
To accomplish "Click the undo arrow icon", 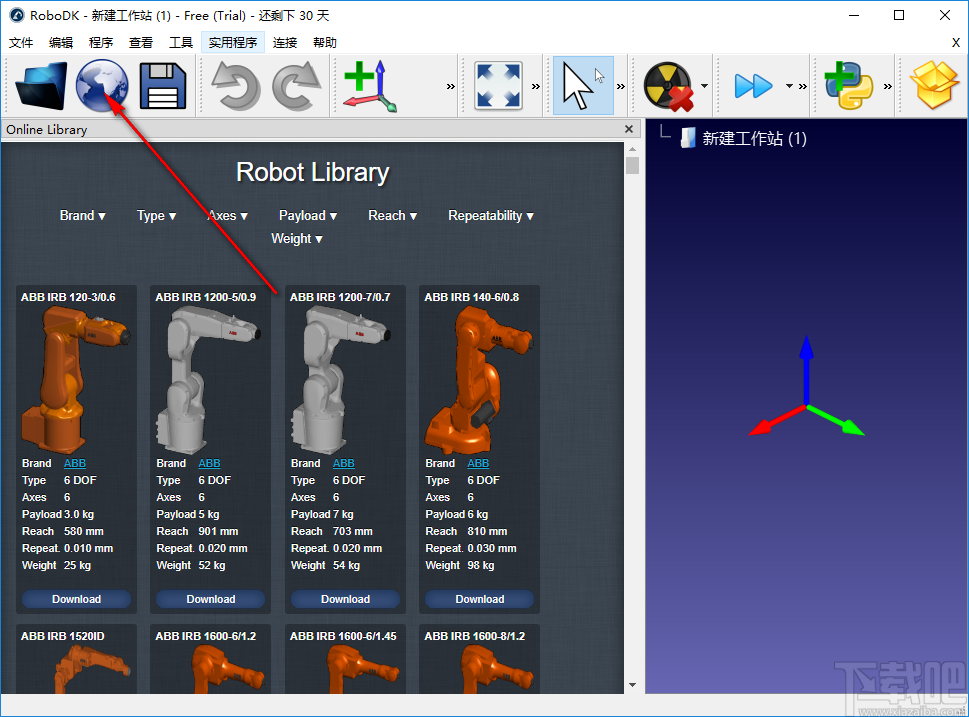I will pos(236,85).
